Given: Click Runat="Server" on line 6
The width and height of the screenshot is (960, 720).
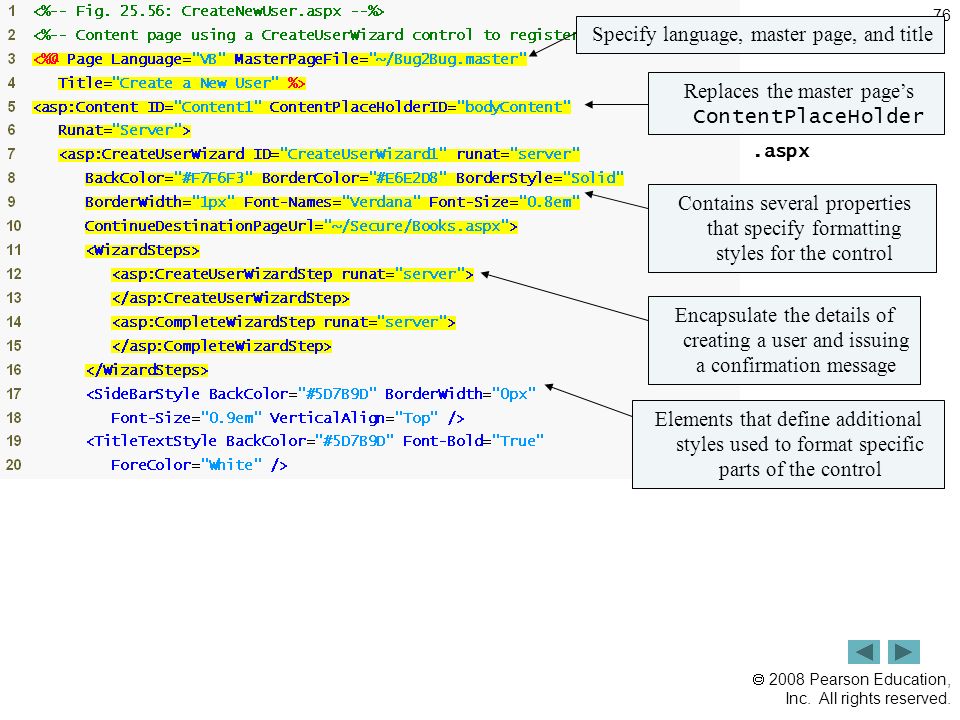Looking at the screenshot, I should [x=124, y=130].
